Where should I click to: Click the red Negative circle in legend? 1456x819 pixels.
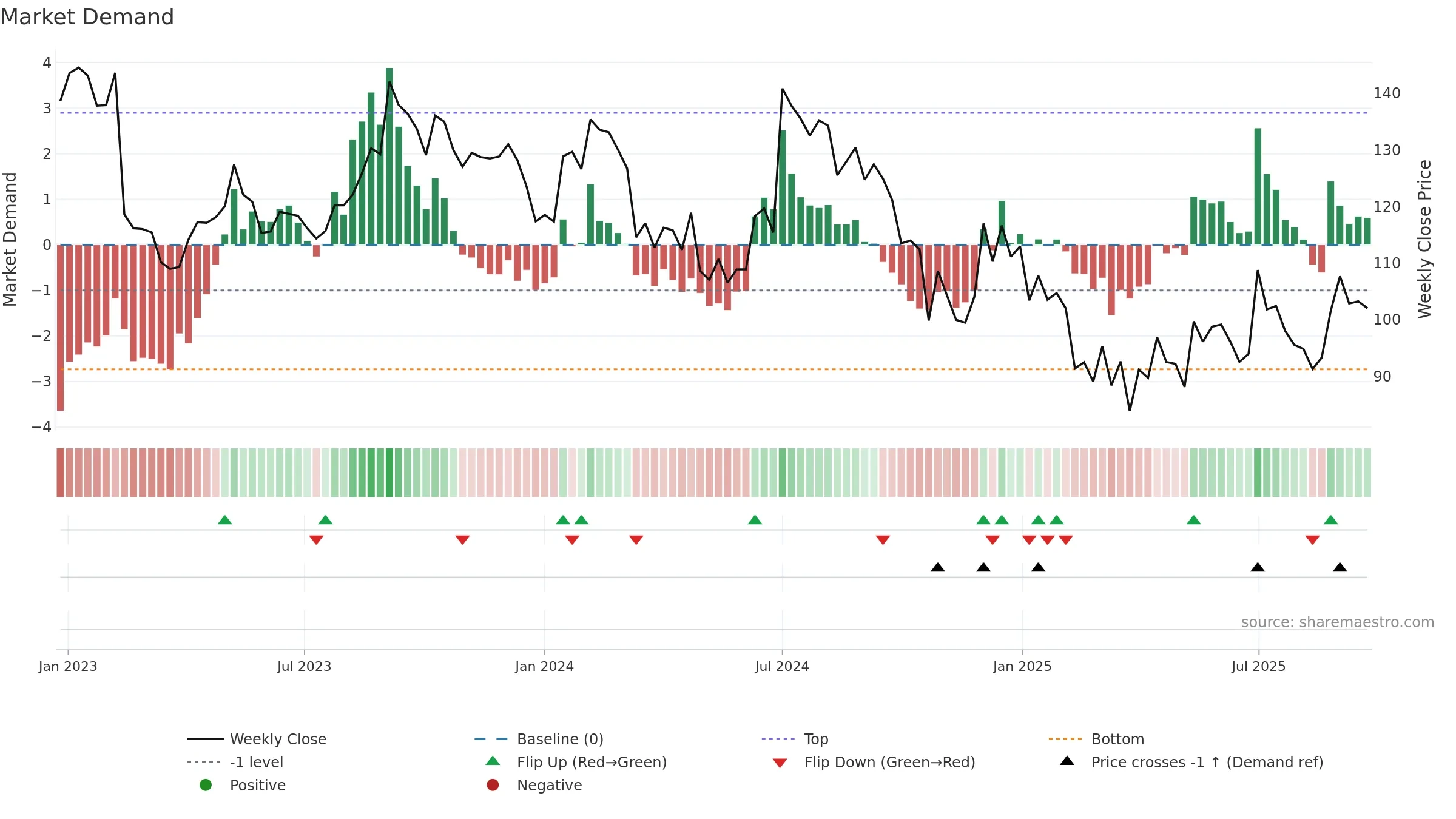tap(493, 785)
